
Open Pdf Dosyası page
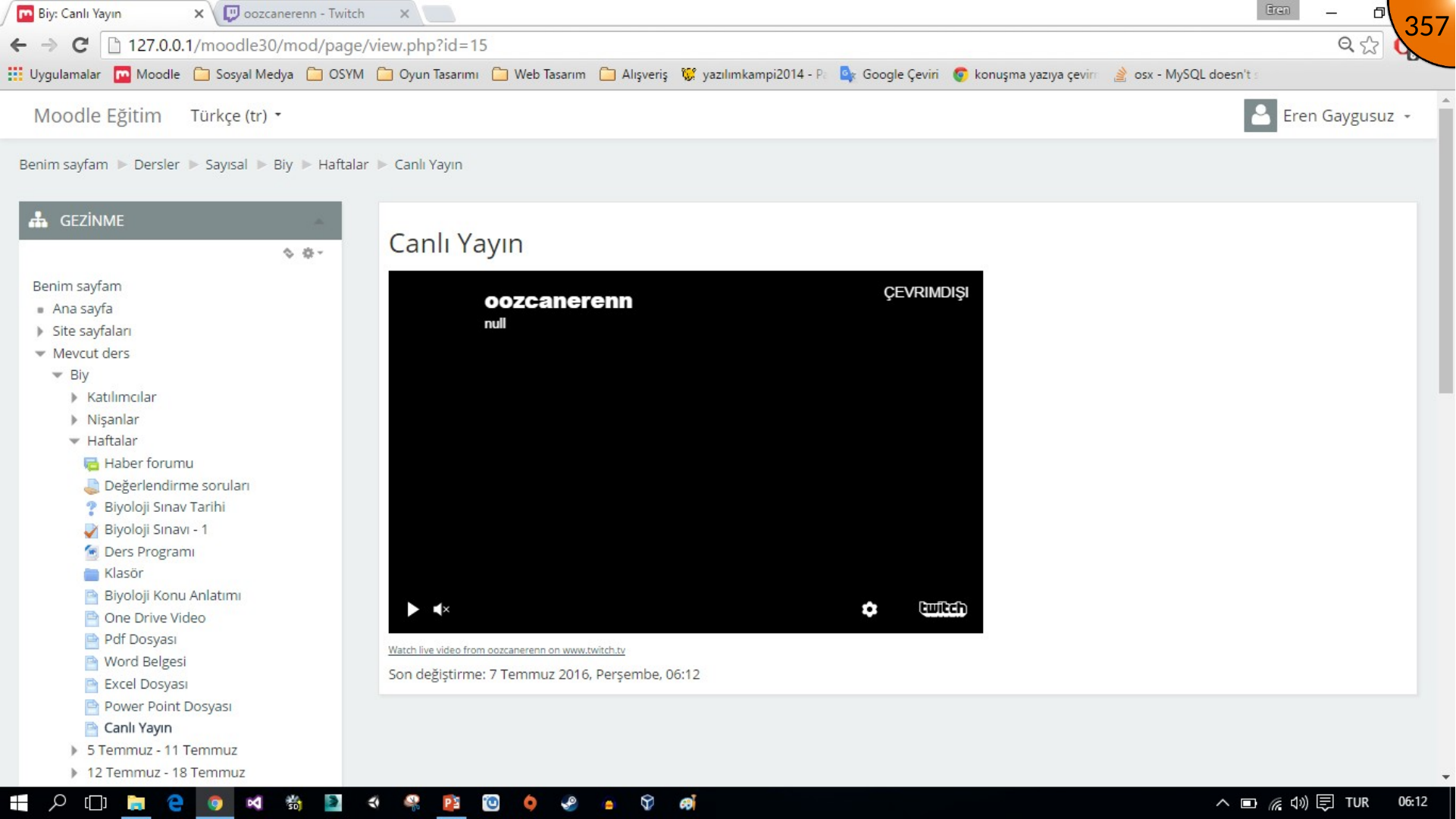(140, 639)
